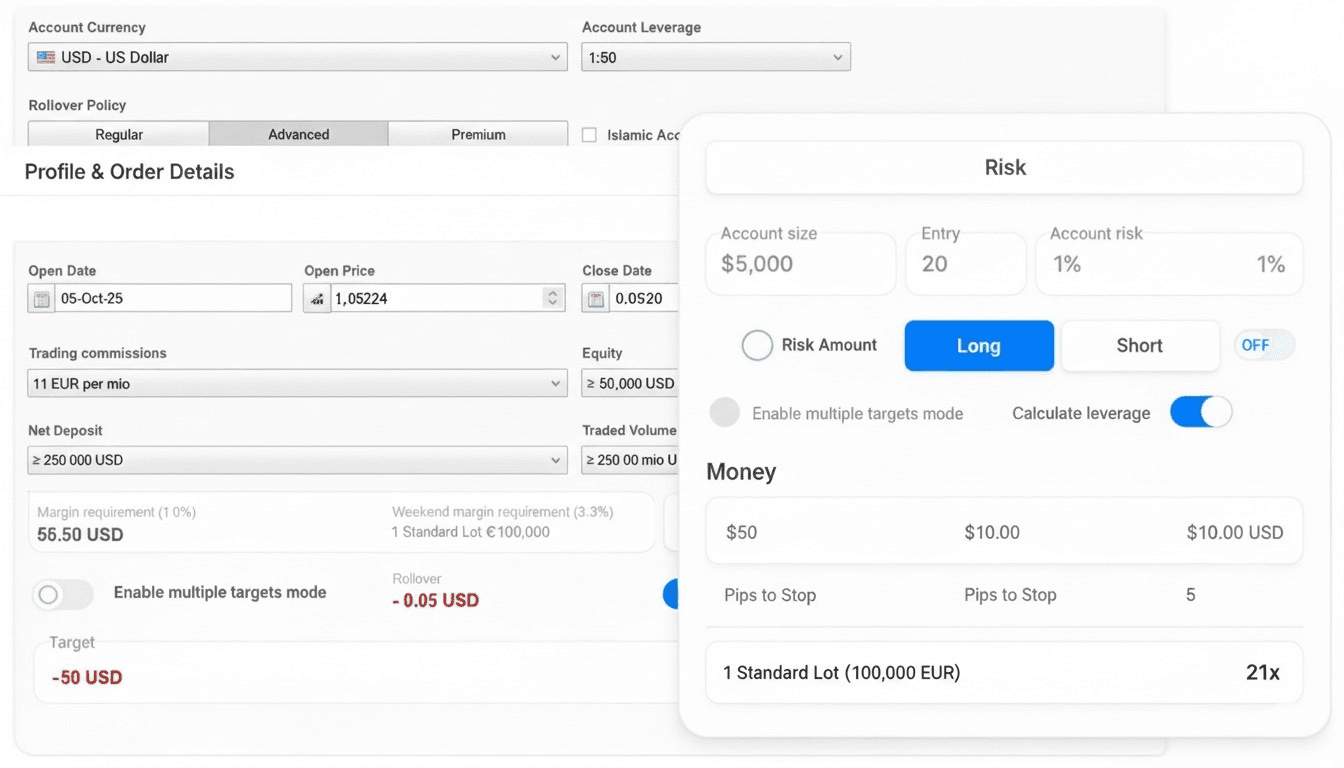Switch the OFF toggle next to Short
The image size is (1344, 768).
pos(1264,345)
